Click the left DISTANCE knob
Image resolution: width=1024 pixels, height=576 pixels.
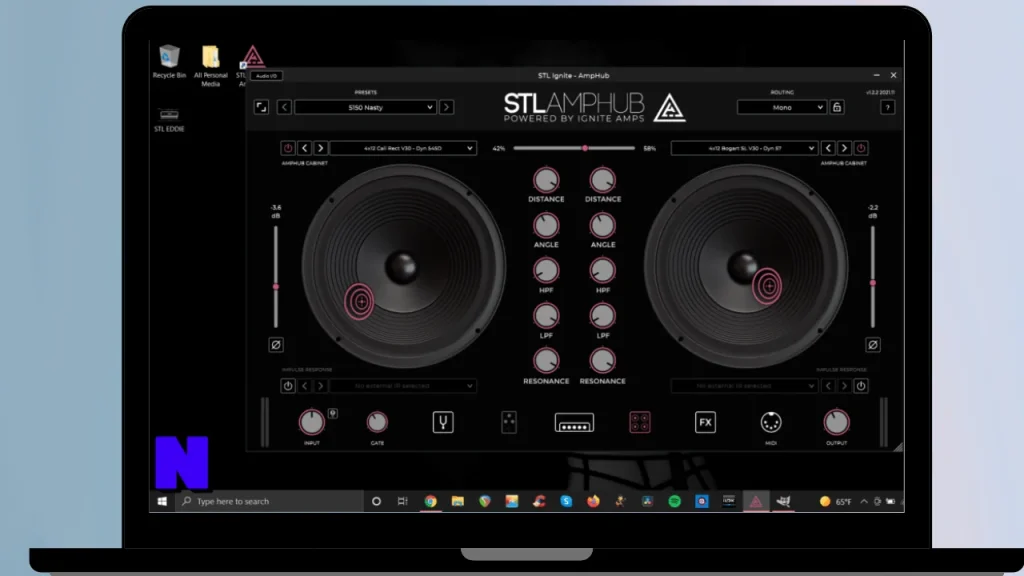[546, 180]
